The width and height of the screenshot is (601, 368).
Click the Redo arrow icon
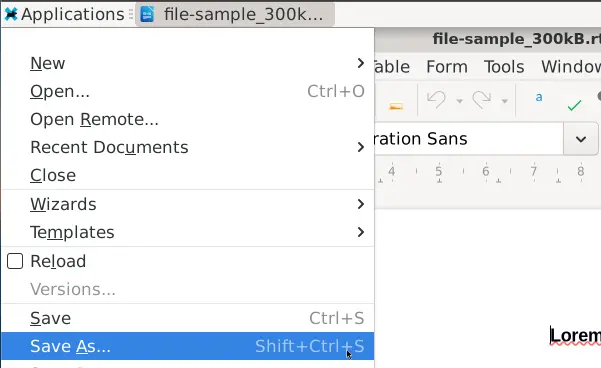482,100
